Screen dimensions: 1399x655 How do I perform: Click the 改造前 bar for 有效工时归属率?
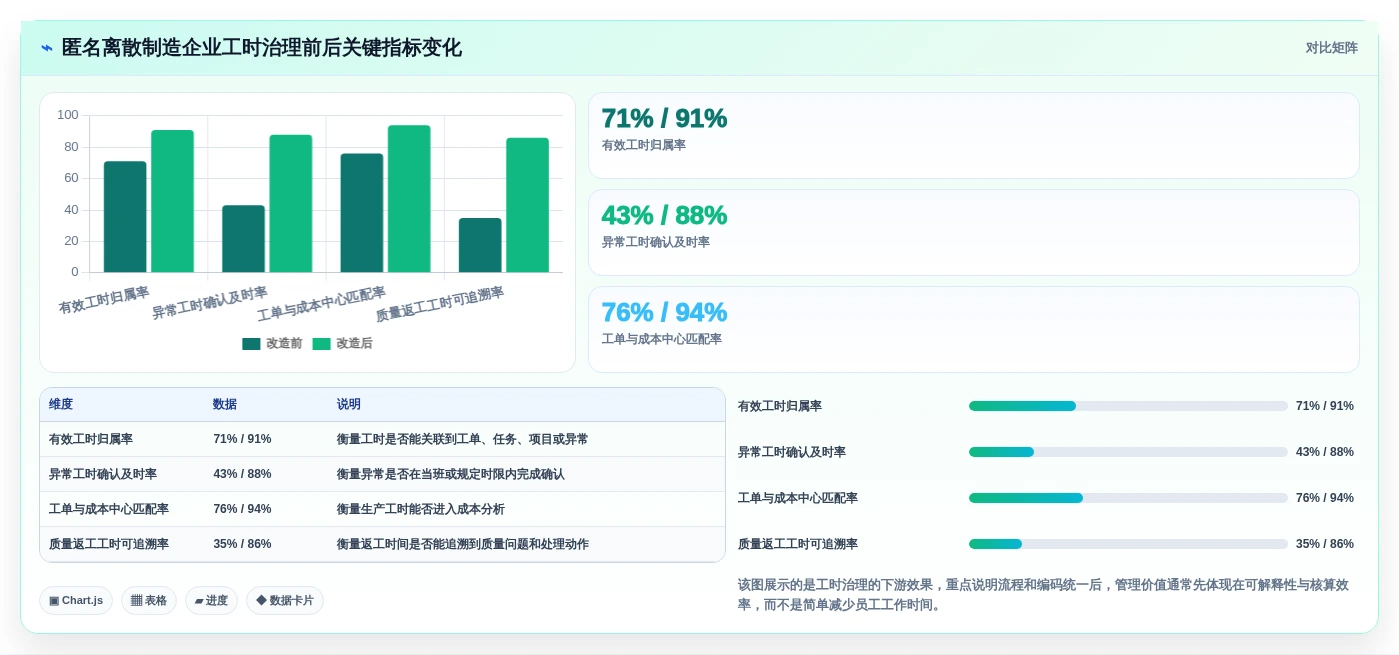tap(125, 217)
